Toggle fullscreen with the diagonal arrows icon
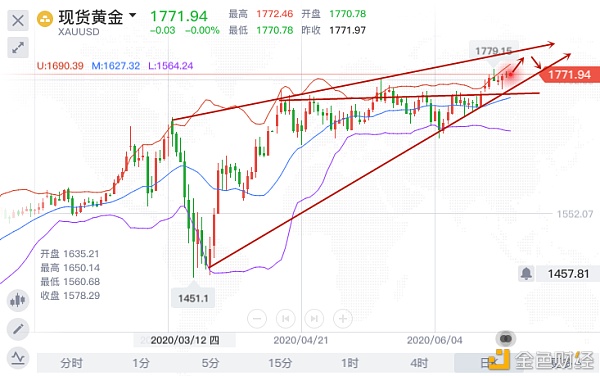This screenshot has width=600, height=376. (x=18, y=47)
